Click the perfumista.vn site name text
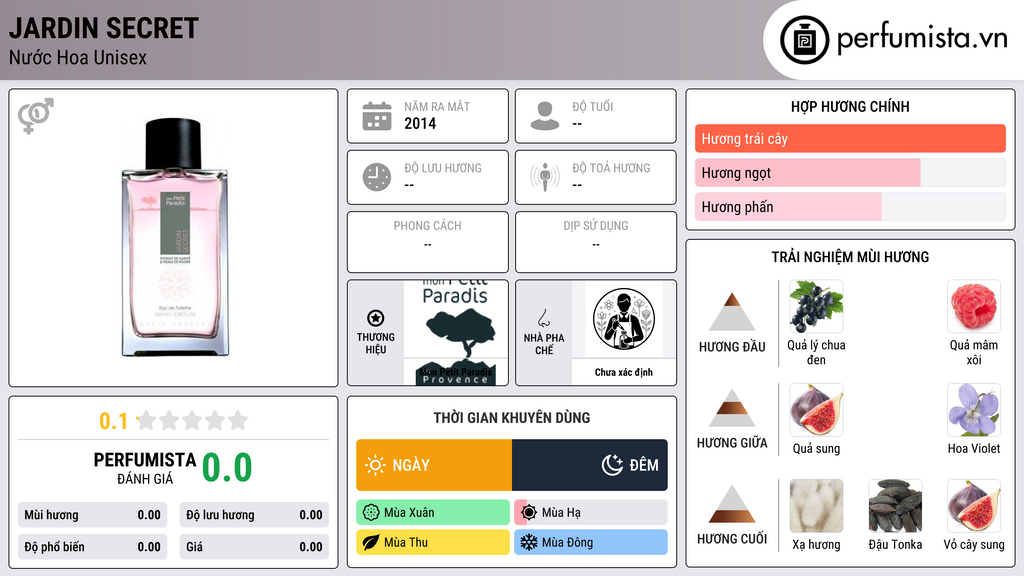The height and width of the screenshot is (576, 1024). [x=922, y=38]
